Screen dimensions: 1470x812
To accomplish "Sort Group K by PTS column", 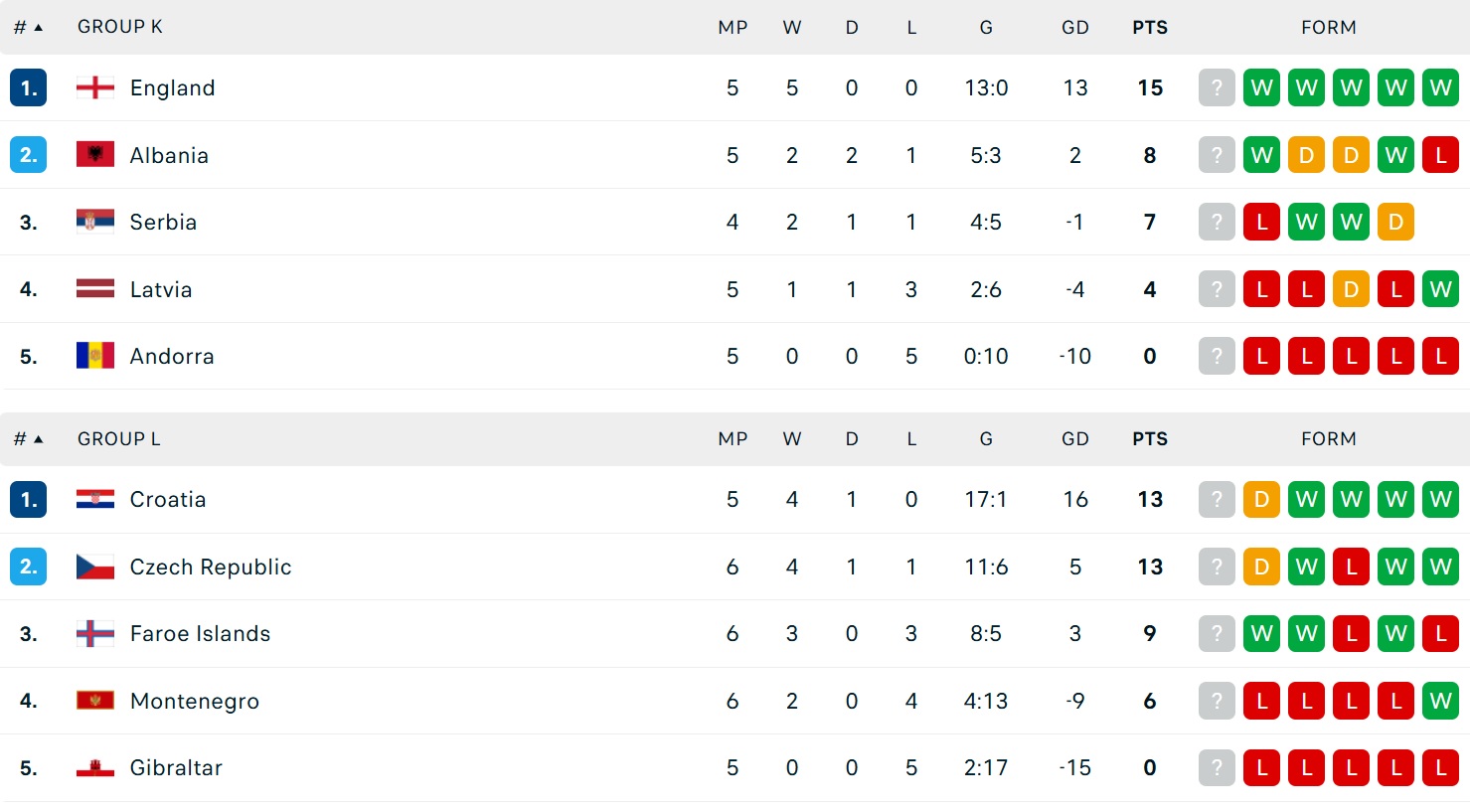I will [1150, 27].
